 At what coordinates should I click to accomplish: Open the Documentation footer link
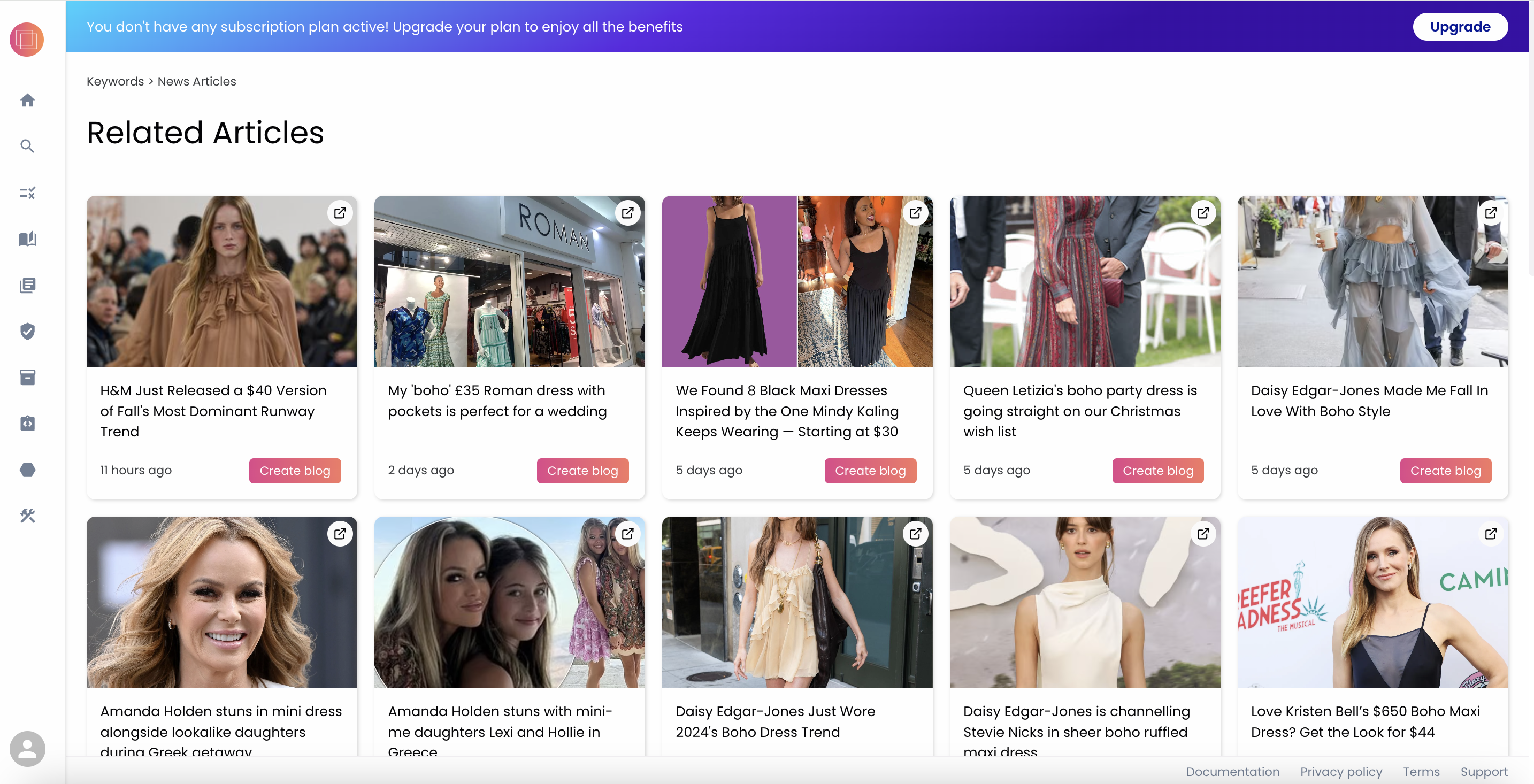coord(1232,772)
